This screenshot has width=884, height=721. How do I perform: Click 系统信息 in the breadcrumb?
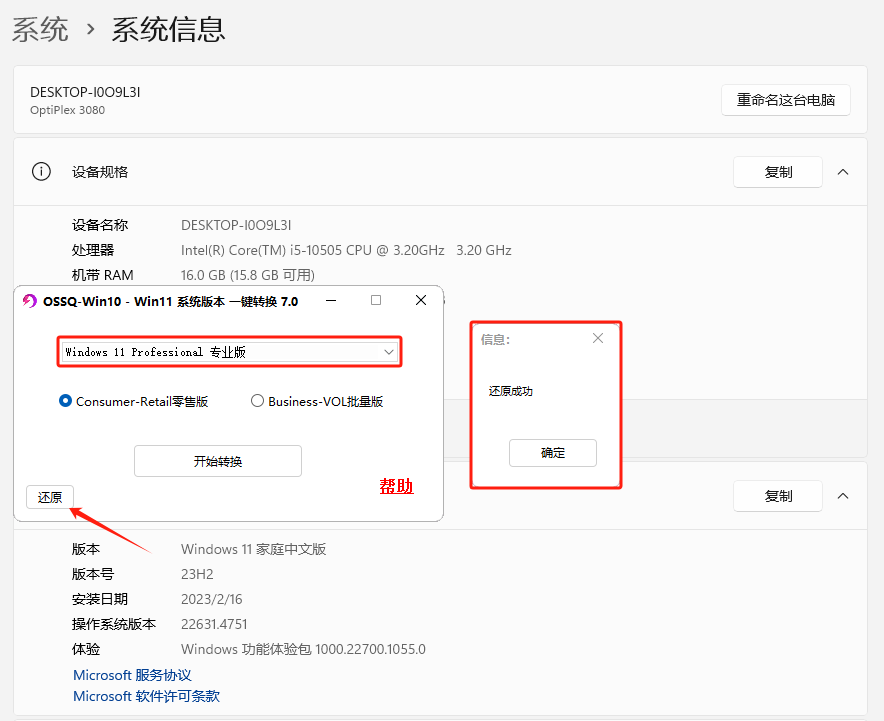pyautogui.click(x=168, y=30)
